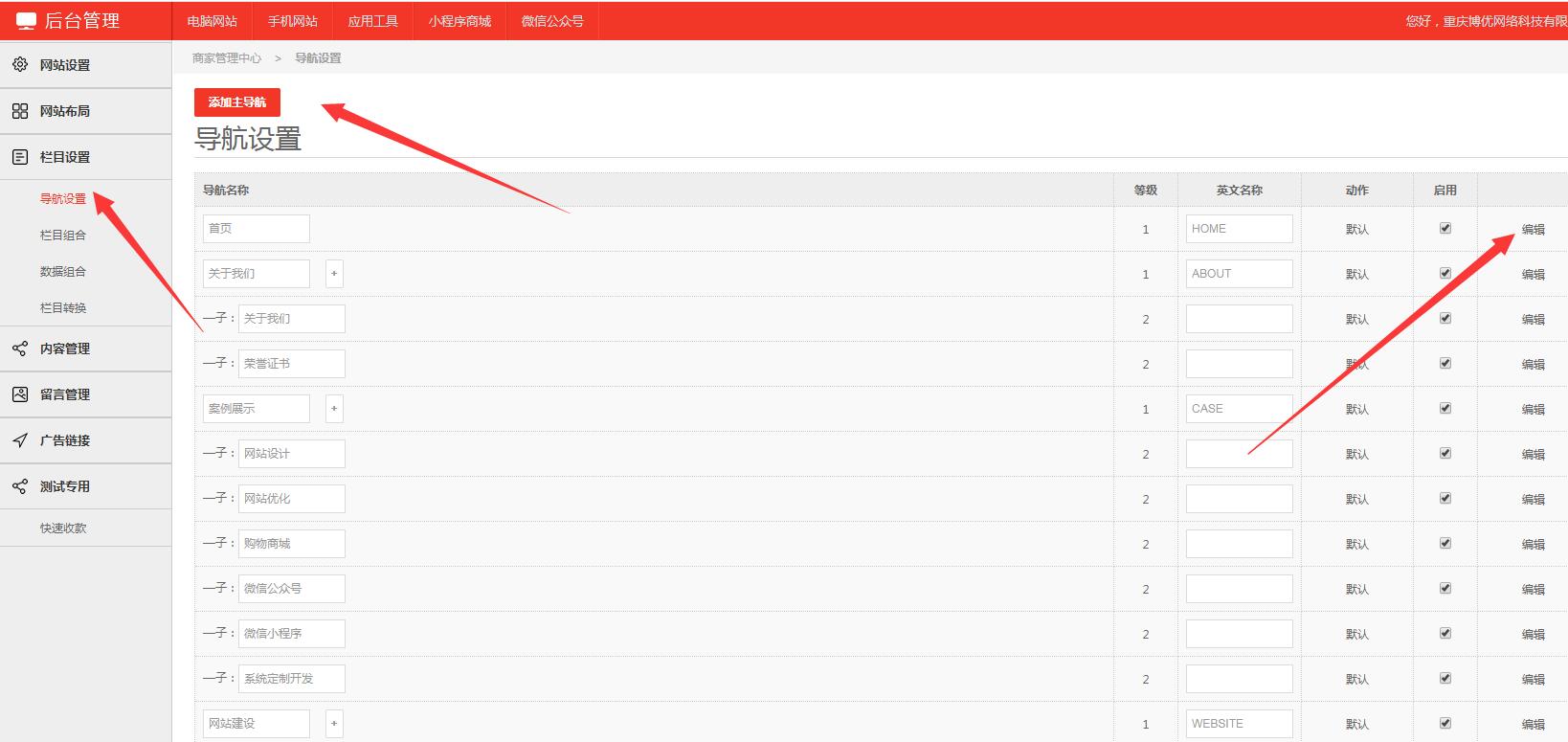Click 编辑 link in the 首页 row

pyautogui.click(x=1533, y=230)
